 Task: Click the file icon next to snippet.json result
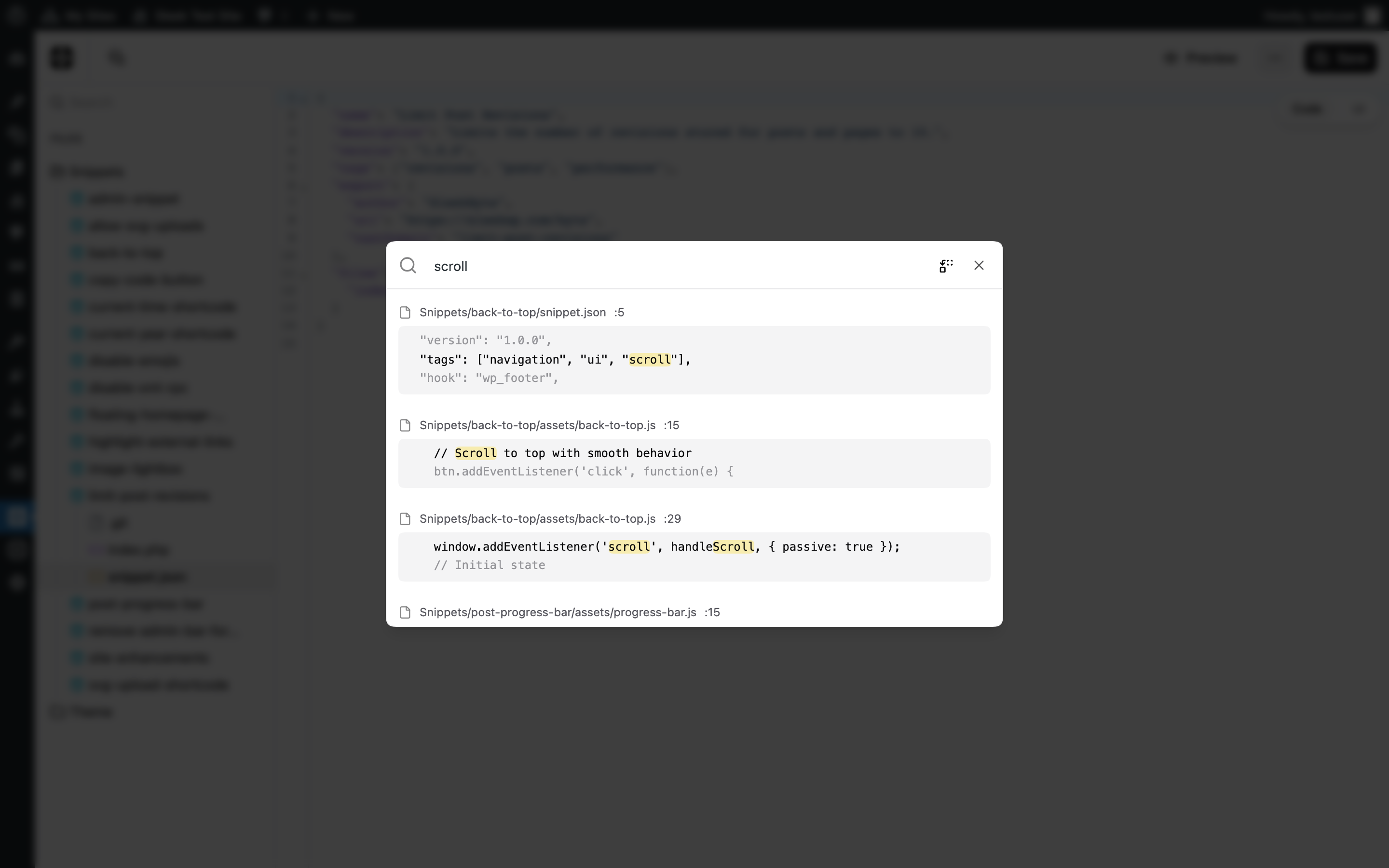[405, 312]
